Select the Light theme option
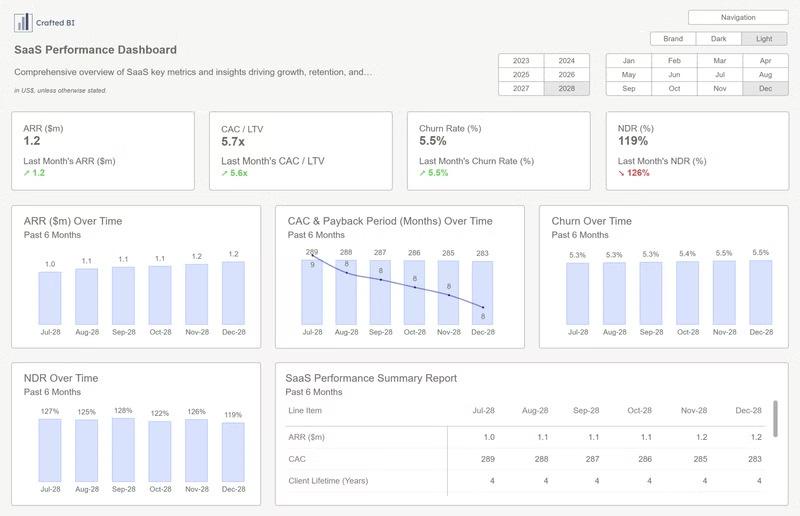This screenshot has width=800, height=516. coord(764,39)
